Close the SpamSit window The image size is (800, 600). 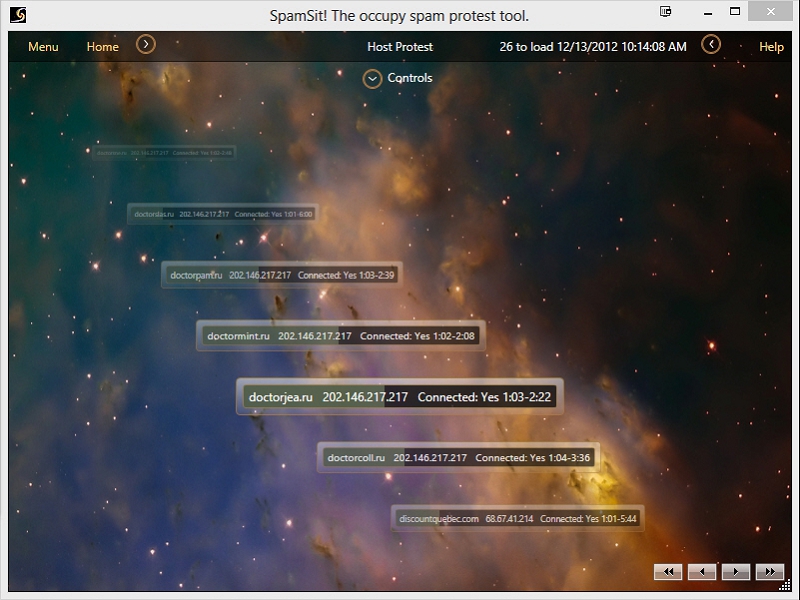770,11
